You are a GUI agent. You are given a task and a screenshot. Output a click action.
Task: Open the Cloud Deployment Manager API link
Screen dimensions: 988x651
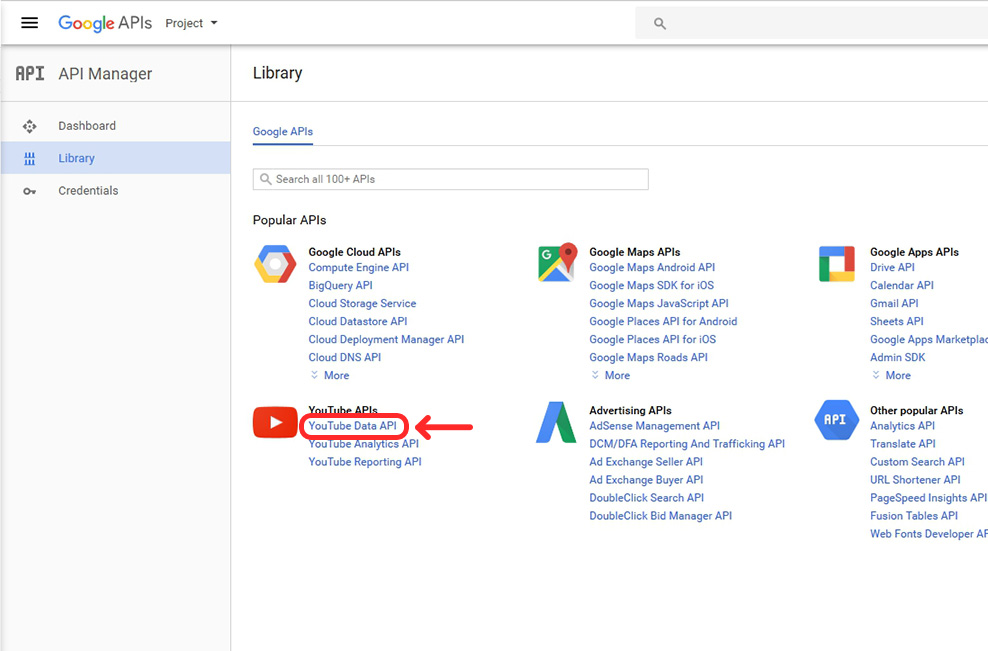(386, 340)
